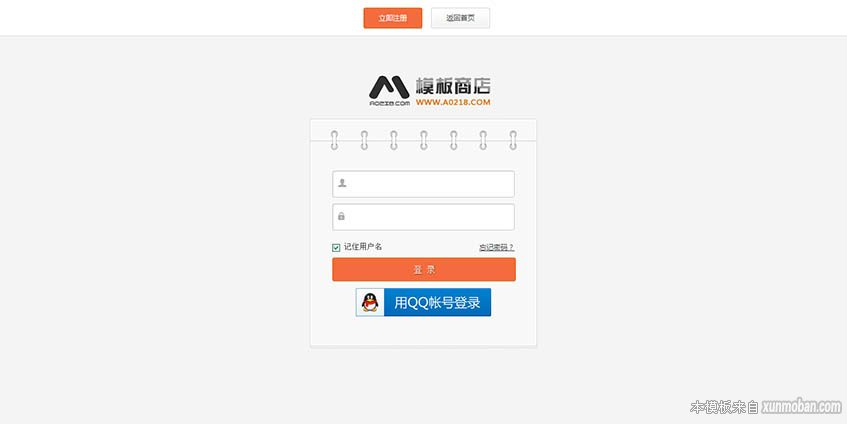Click the padlock icon in password field
847x424 pixels.
click(x=341, y=216)
